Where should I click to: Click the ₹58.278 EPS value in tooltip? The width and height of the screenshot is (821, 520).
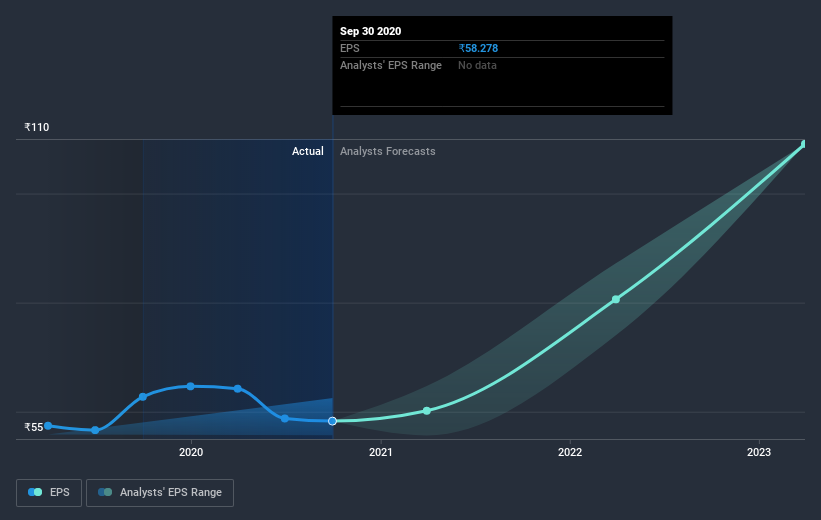tap(478, 48)
